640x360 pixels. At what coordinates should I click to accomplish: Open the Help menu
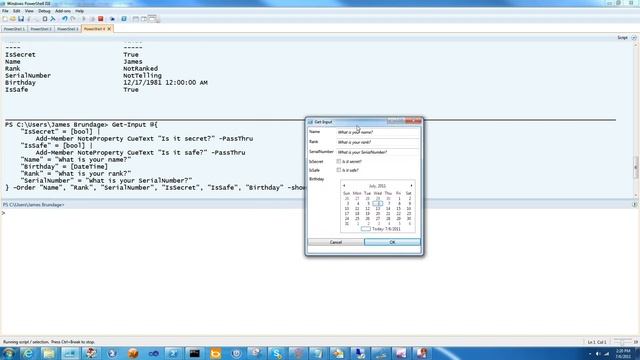coord(79,11)
